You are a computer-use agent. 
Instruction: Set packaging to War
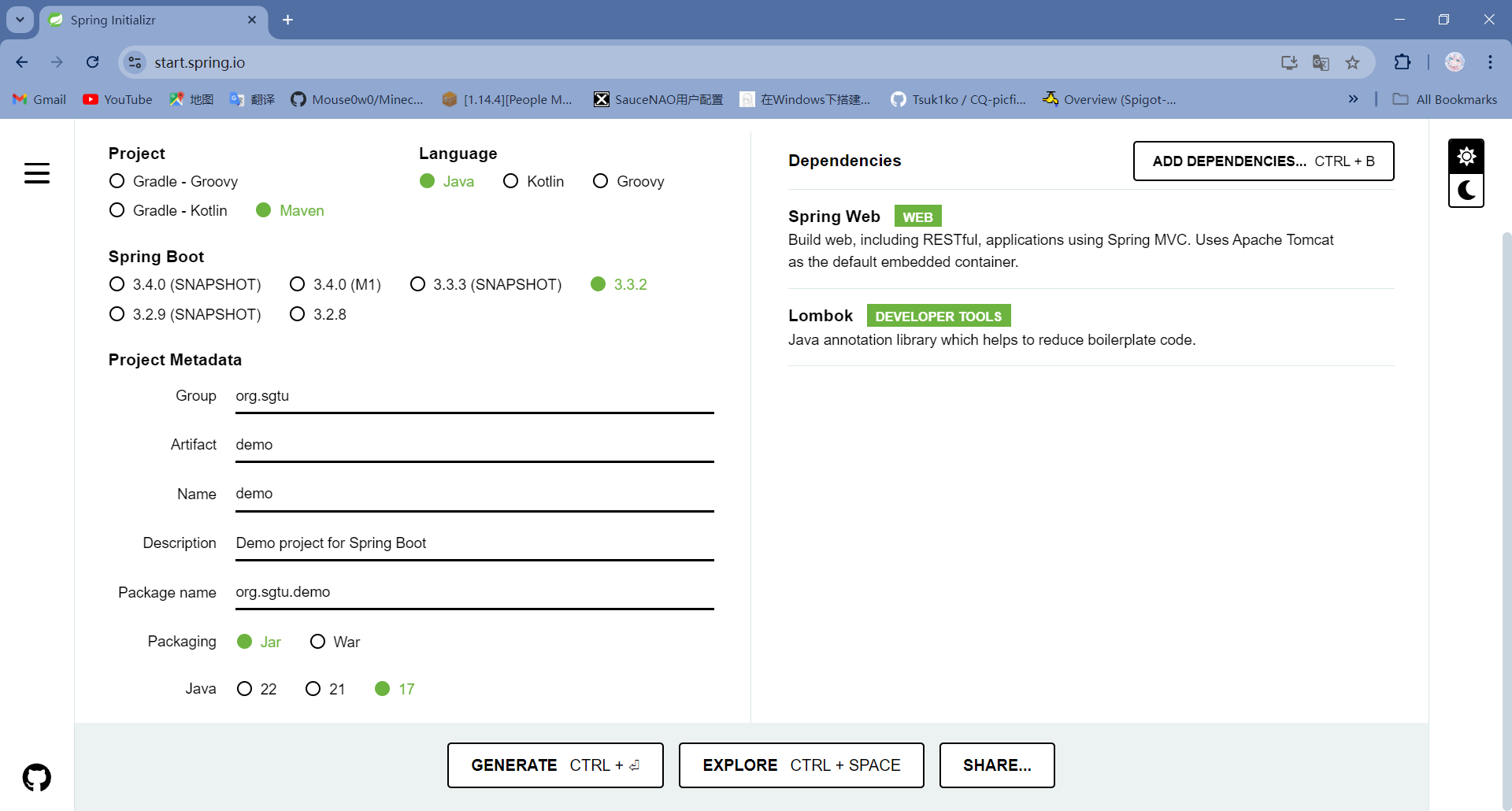pyautogui.click(x=335, y=642)
